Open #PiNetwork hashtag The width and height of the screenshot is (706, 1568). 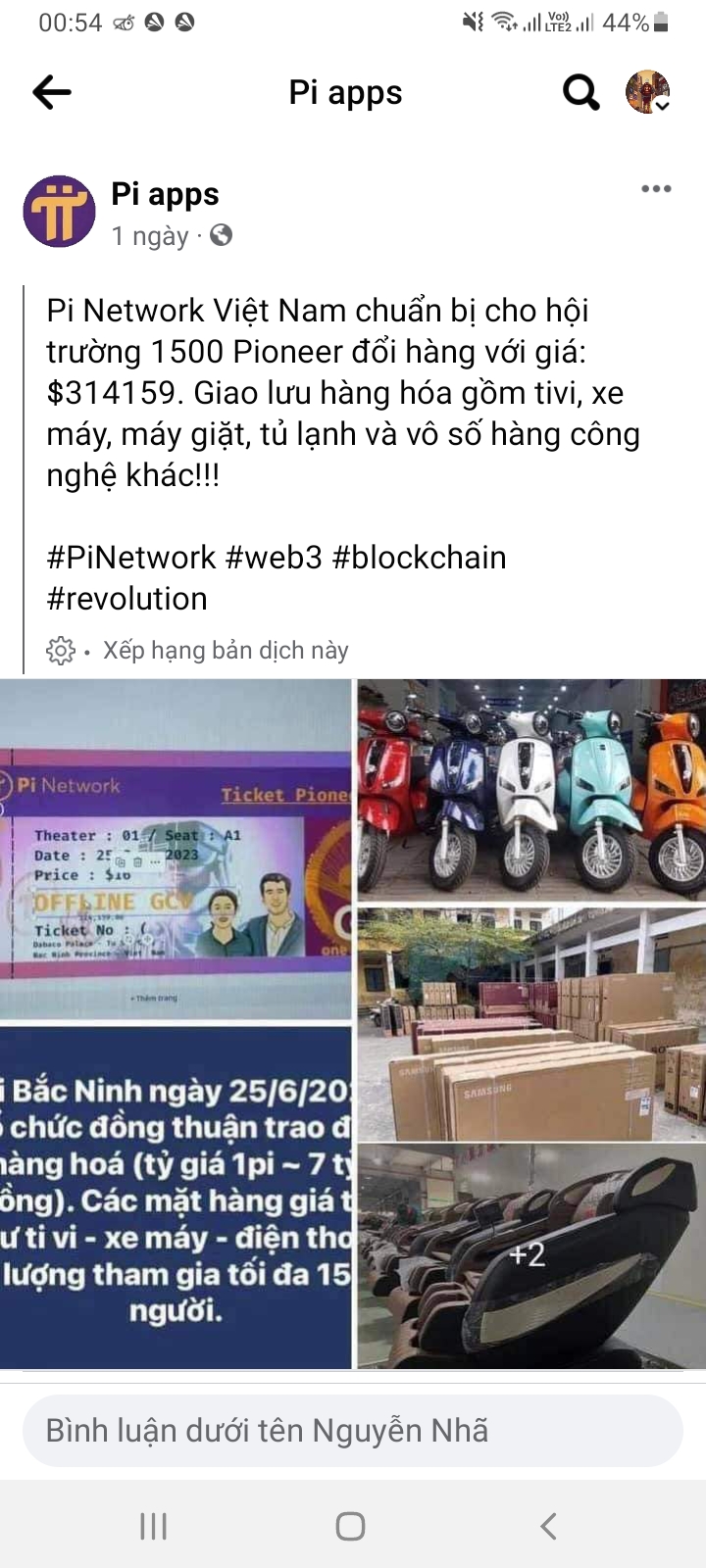pyautogui.click(x=130, y=557)
